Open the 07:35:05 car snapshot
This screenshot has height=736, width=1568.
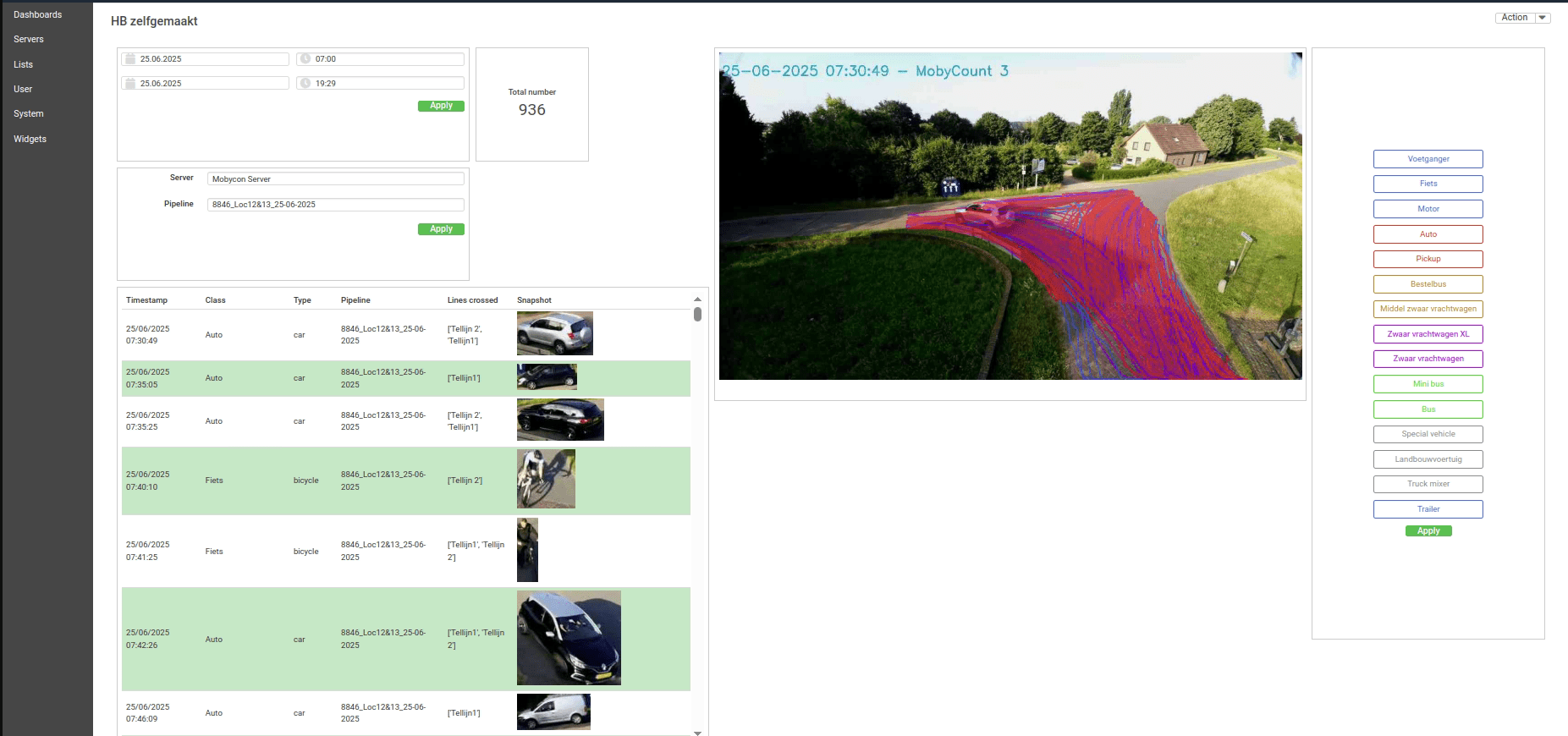click(x=547, y=376)
